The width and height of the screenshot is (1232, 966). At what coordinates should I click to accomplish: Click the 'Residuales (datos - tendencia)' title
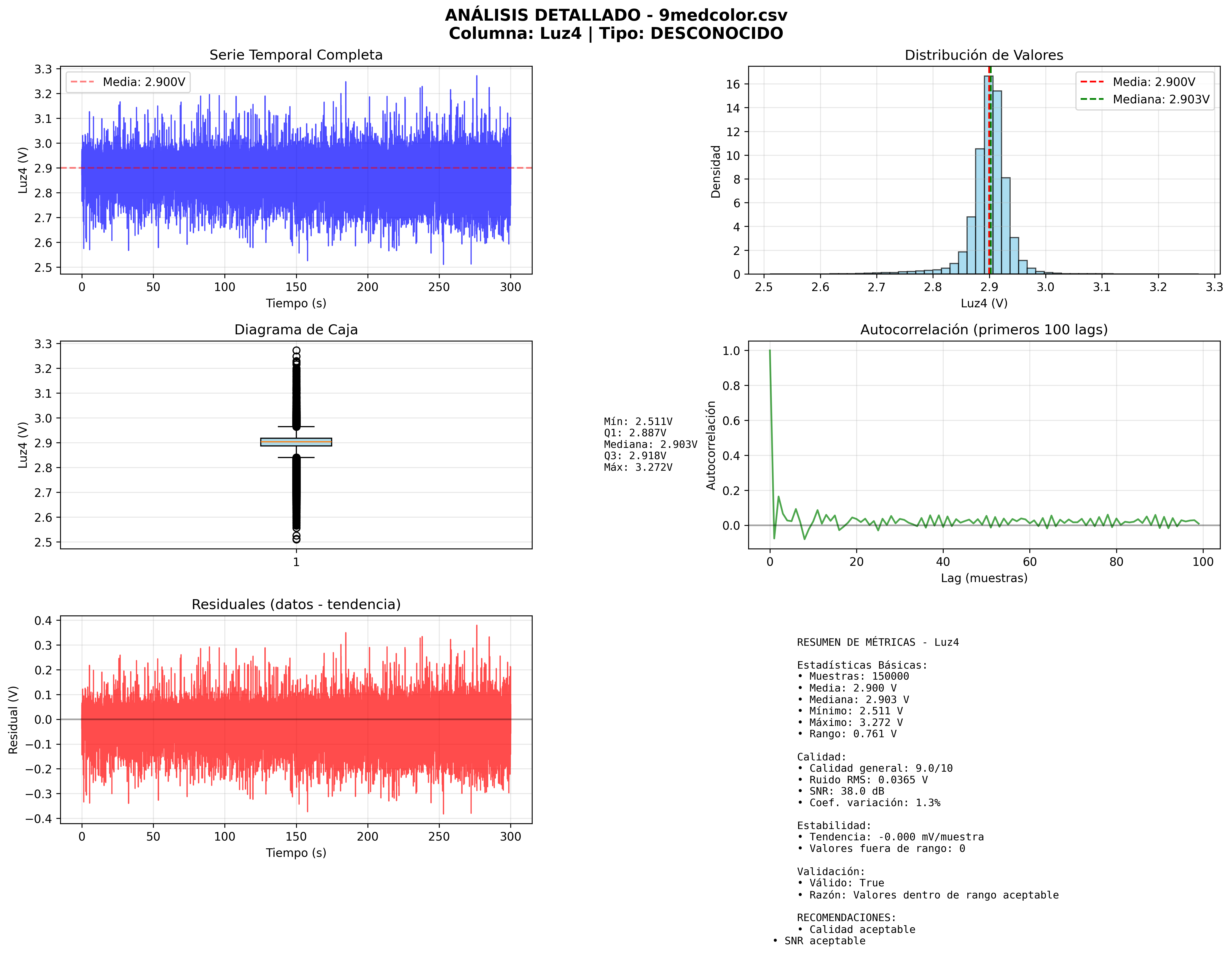click(296, 605)
